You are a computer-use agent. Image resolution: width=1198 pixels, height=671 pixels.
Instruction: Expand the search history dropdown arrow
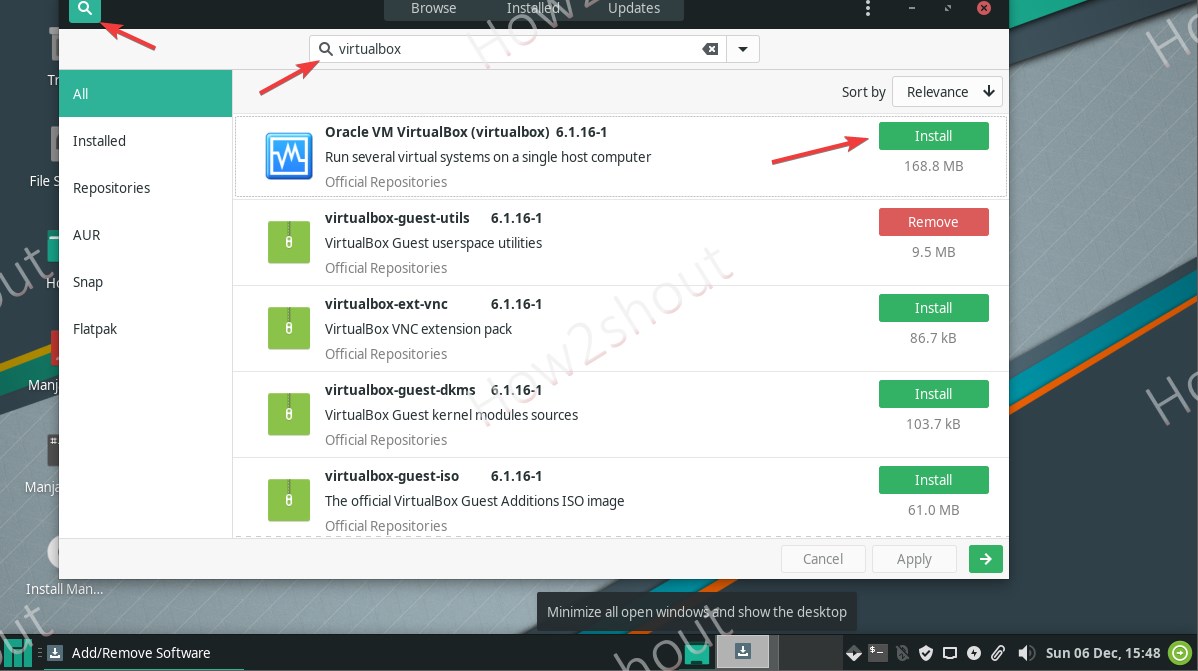pyautogui.click(x=743, y=49)
